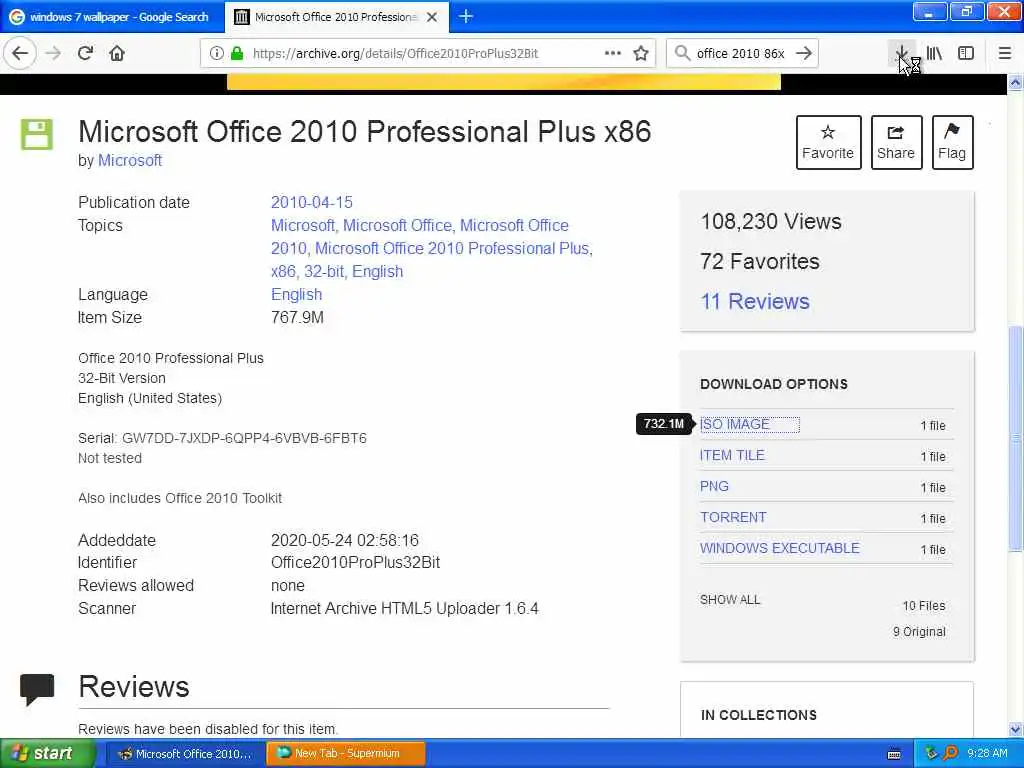Click the Office2010ProPlus32Bit identifier value

[355, 563]
